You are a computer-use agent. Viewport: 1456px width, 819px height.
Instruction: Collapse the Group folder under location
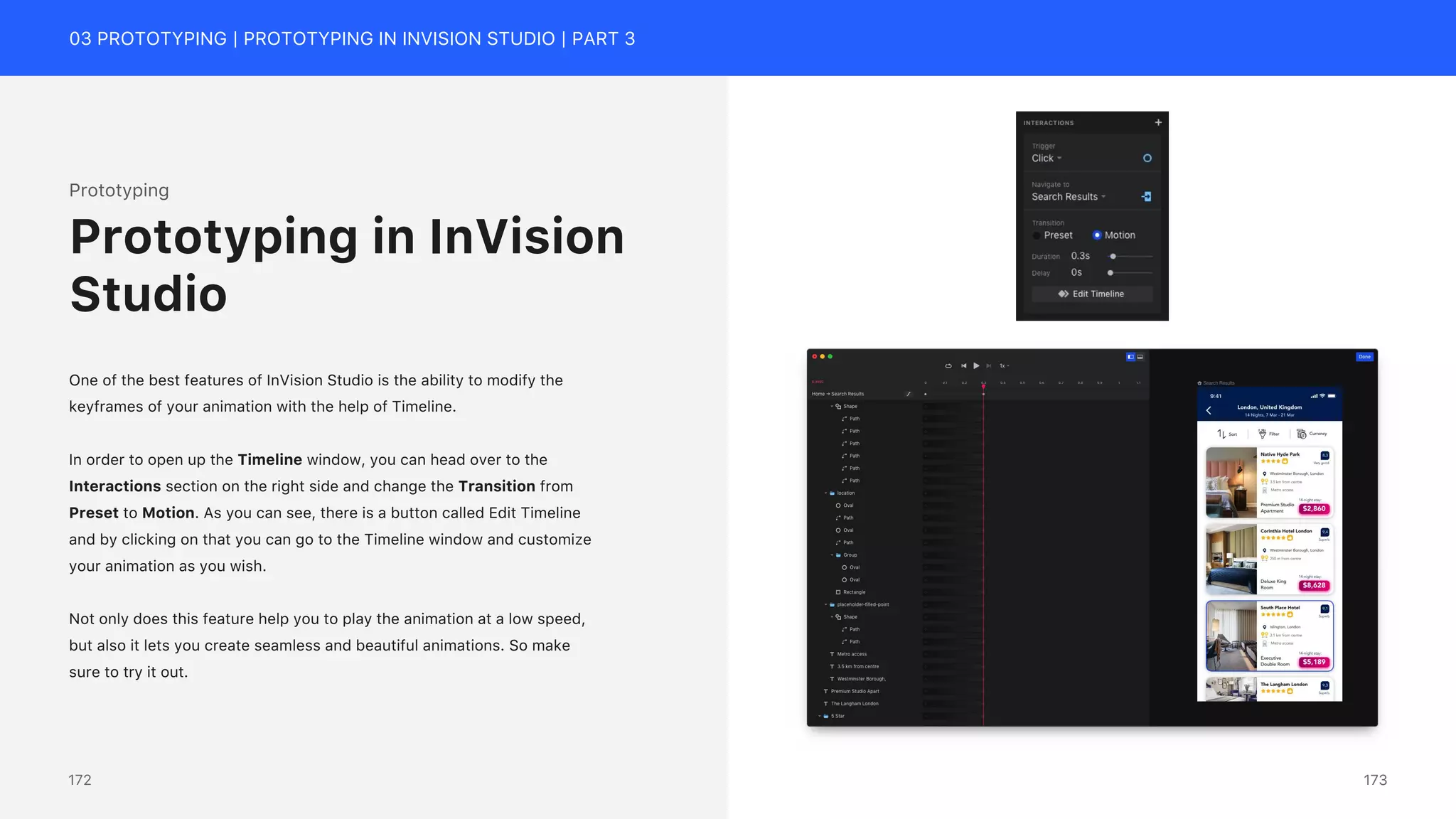832,555
